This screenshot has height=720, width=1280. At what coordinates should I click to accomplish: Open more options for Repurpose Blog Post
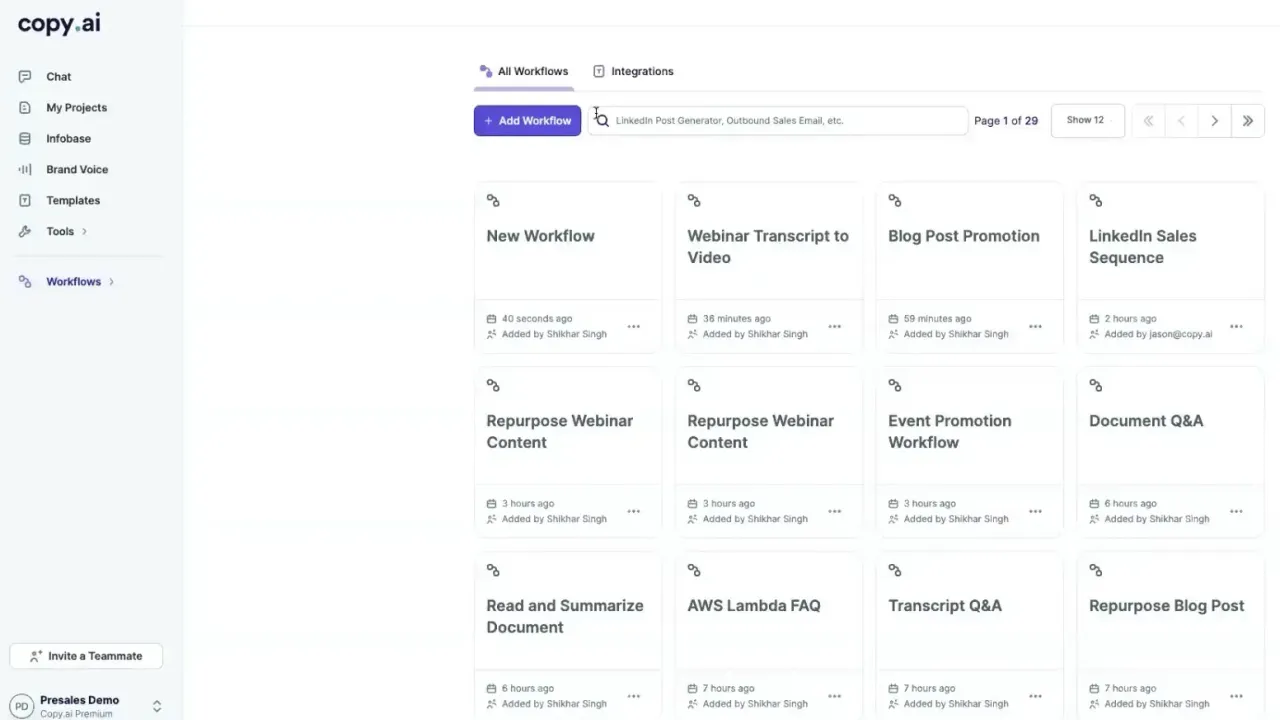click(x=1236, y=696)
